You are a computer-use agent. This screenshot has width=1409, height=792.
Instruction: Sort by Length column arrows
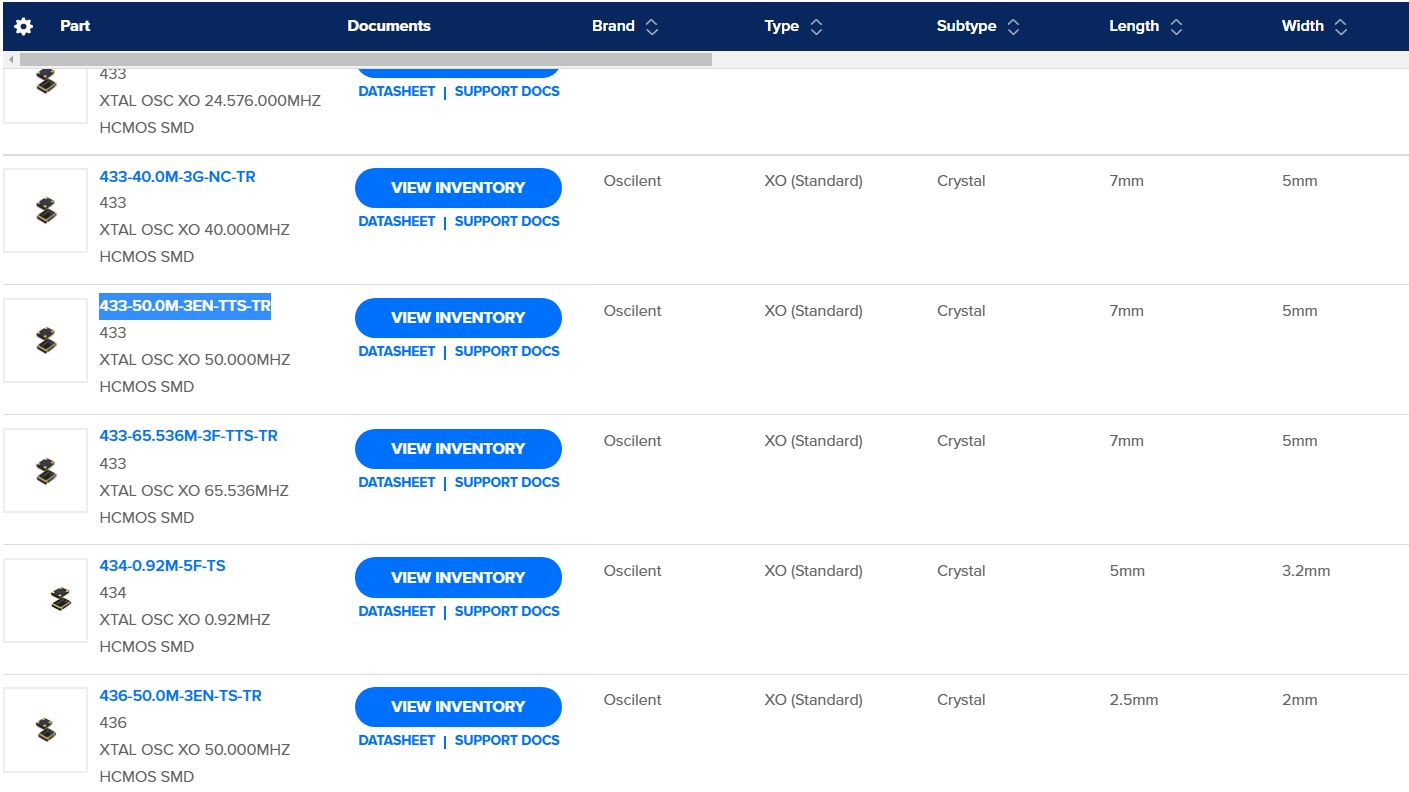(1176, 27)
